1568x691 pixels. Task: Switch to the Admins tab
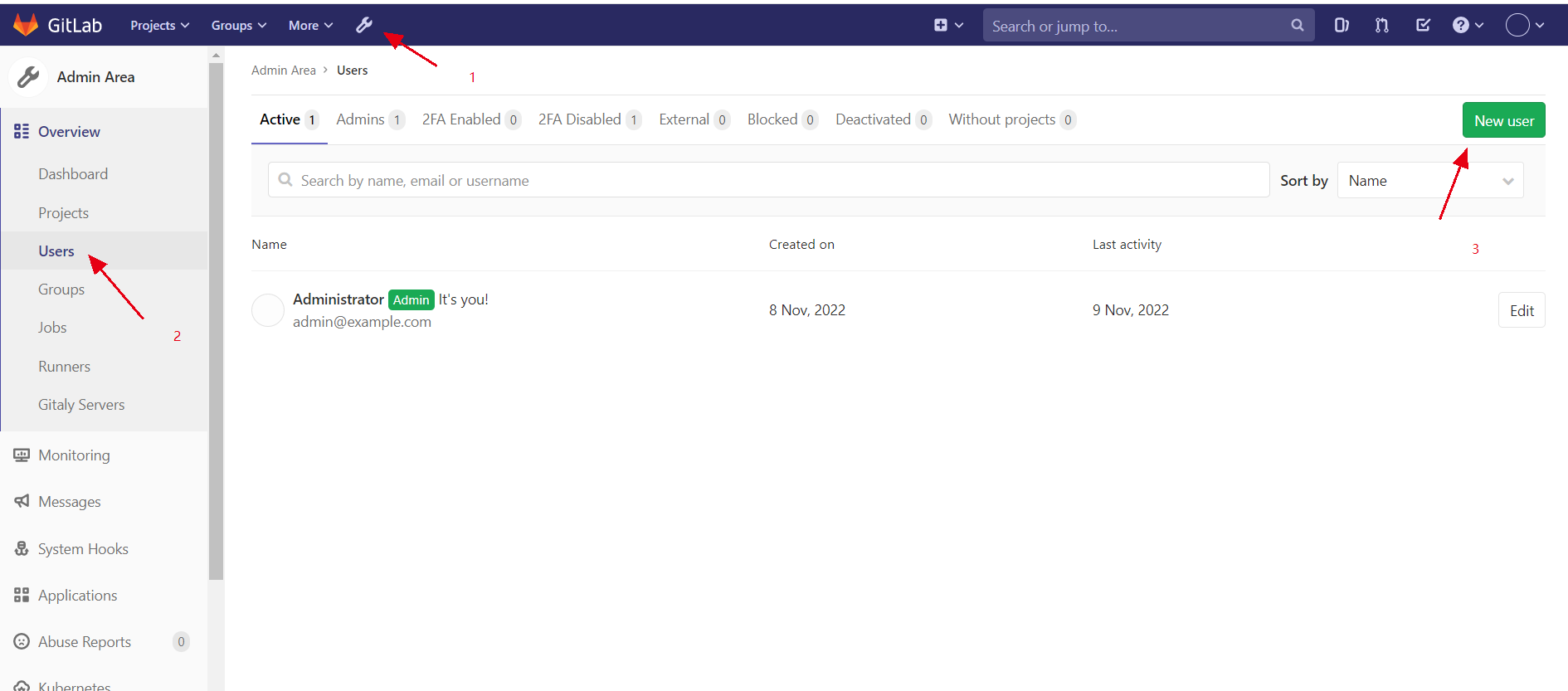[370, 120]
